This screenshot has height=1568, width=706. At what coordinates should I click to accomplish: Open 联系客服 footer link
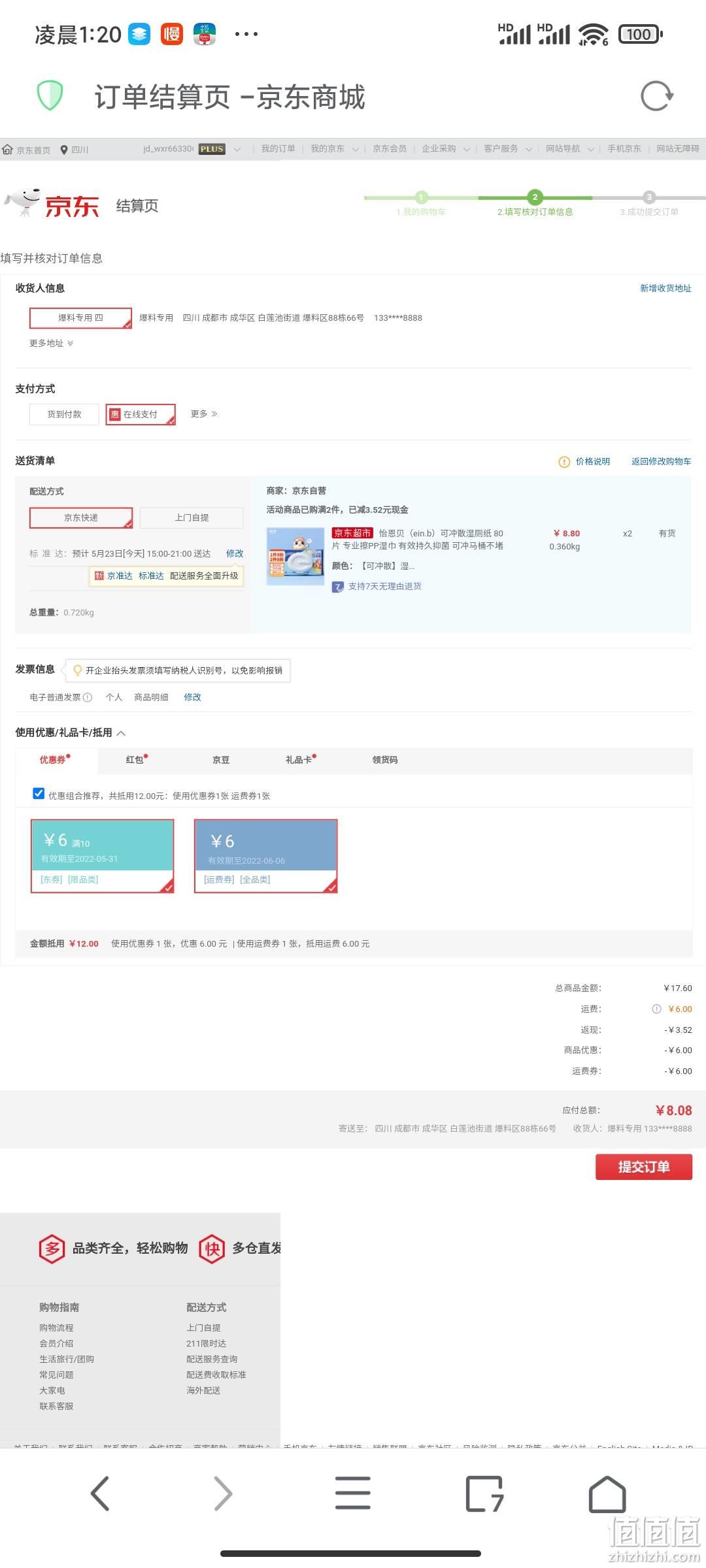tap(56, 1406)
